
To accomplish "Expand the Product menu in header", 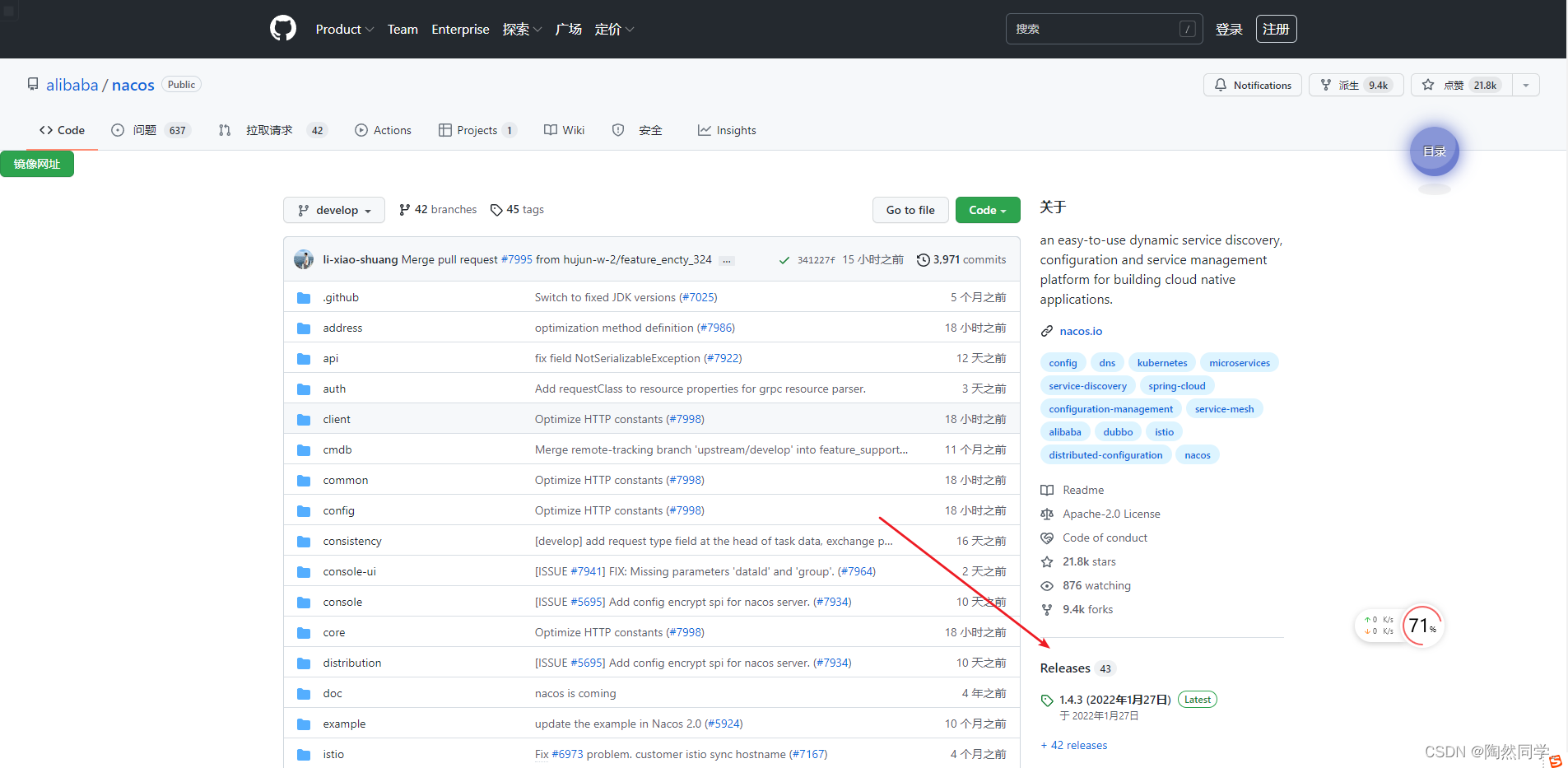I will pos(344,29).
